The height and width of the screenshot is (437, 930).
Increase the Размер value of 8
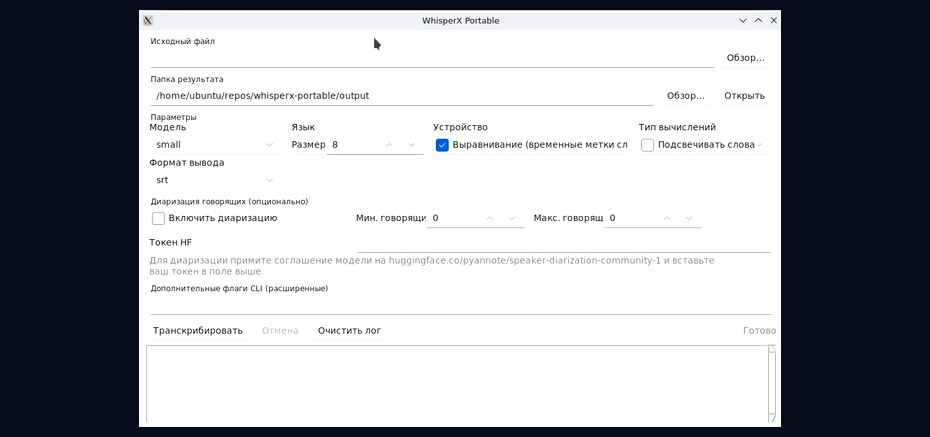pyautogui.click(x=390, y=145)
